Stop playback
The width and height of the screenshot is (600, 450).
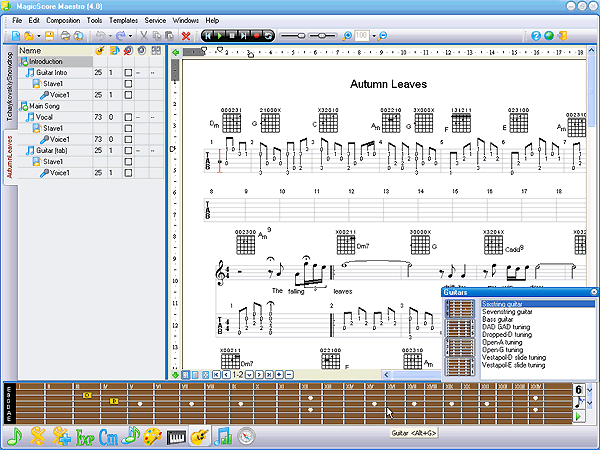[232, 36]
